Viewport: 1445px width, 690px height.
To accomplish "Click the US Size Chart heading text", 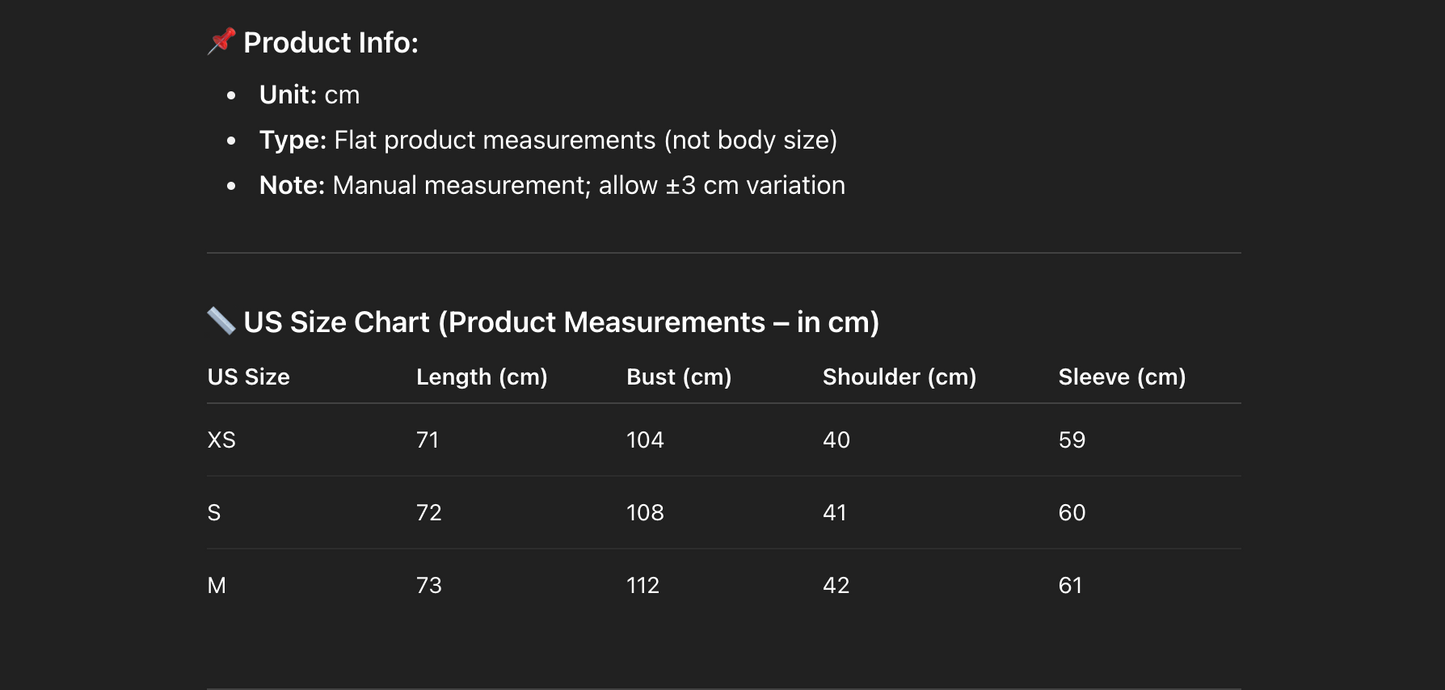I will point(561,322).
